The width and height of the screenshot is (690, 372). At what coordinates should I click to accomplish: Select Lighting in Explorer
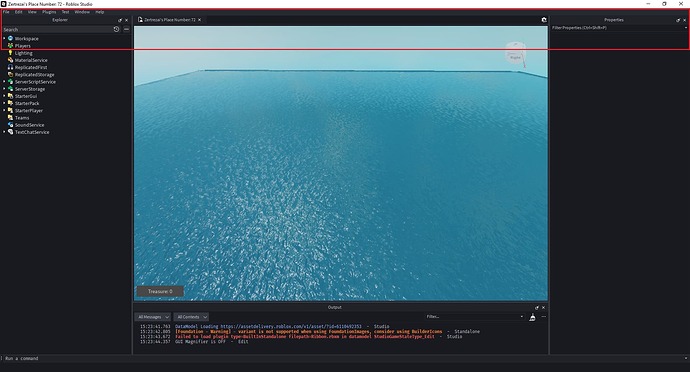click(24, 53)
